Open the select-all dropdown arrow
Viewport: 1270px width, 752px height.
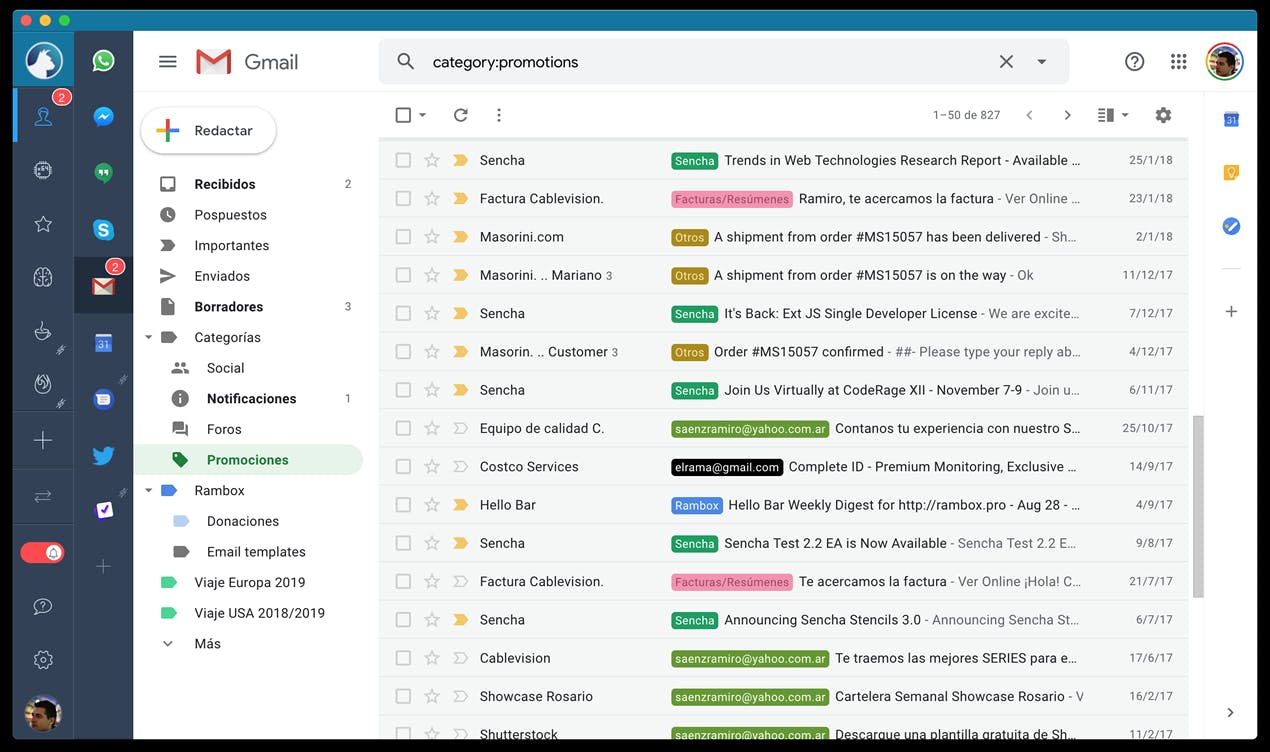pos(423,115)
